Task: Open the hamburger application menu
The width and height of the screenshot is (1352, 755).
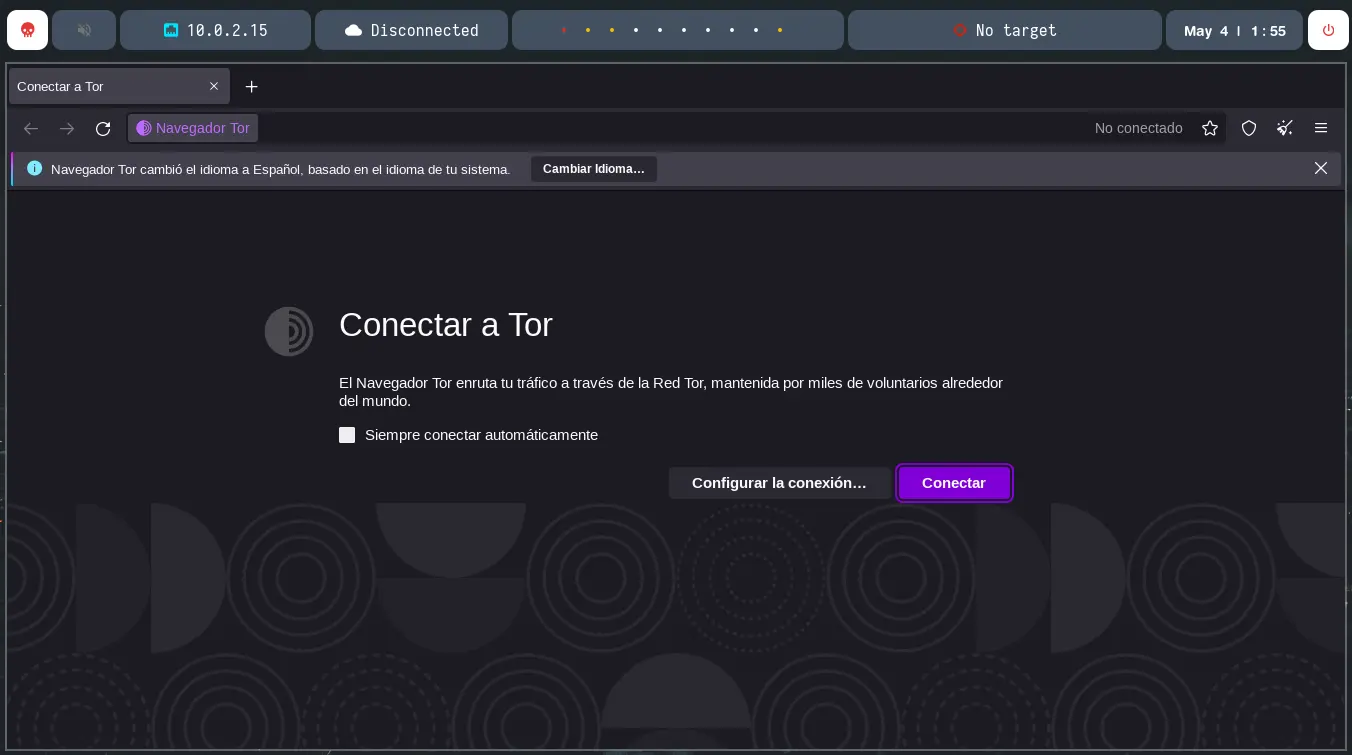Action: point(1321,128)
